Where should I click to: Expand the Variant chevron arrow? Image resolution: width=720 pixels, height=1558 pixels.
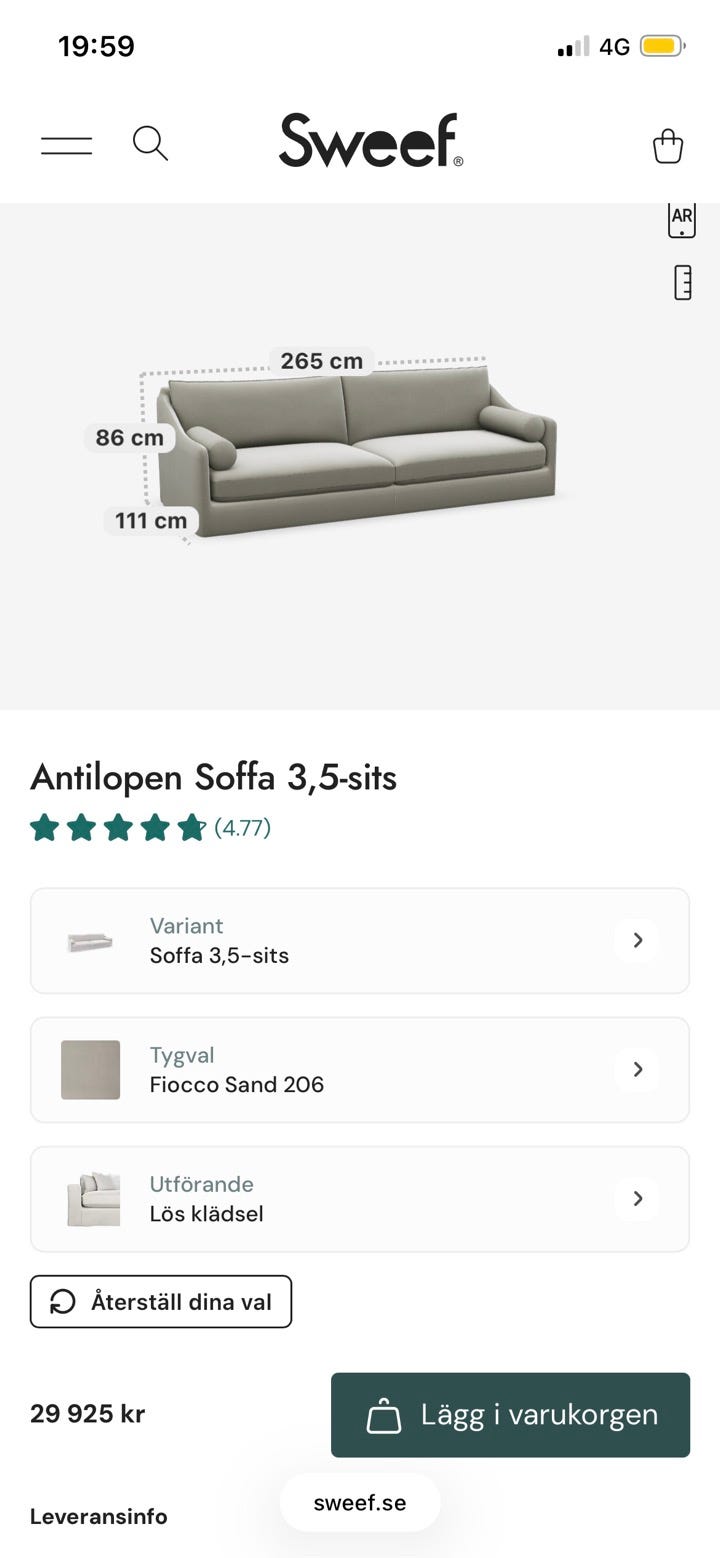click(x=637, y=940)
